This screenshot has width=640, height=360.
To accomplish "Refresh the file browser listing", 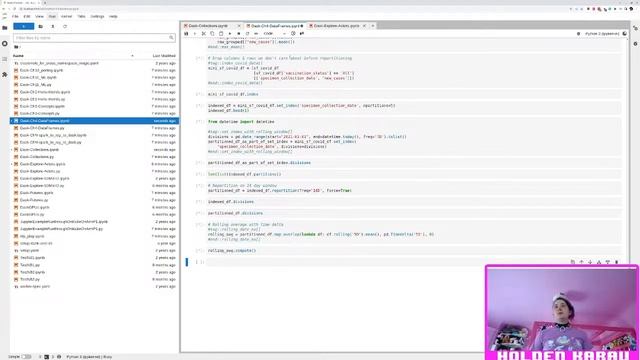I will [65, 26].
